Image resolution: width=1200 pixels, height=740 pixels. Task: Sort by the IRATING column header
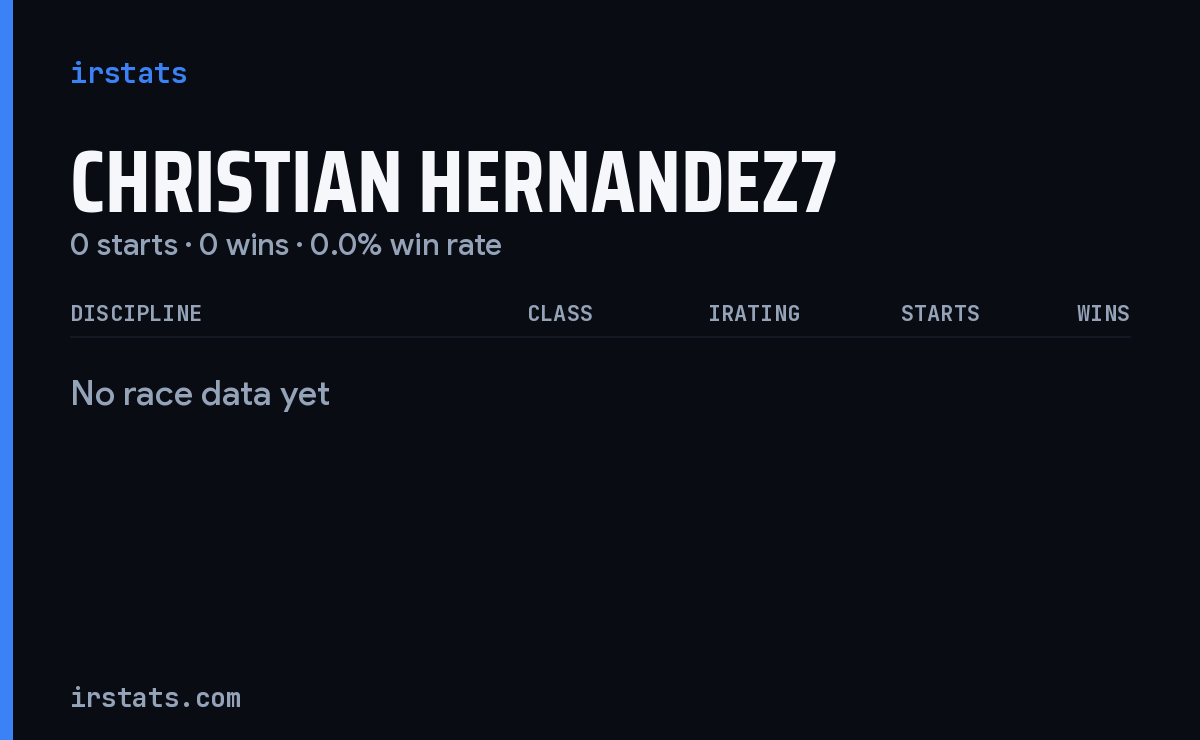[754, 314]
